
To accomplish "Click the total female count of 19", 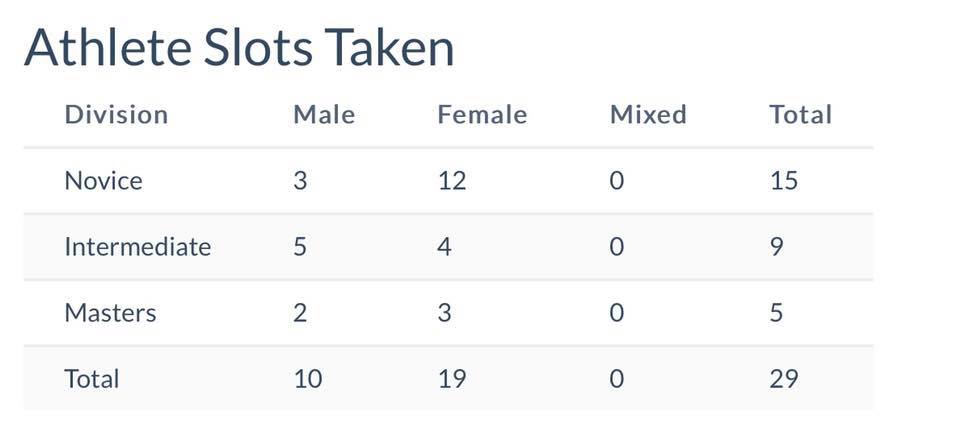I will pyautogui.click(x=452, y=379).
